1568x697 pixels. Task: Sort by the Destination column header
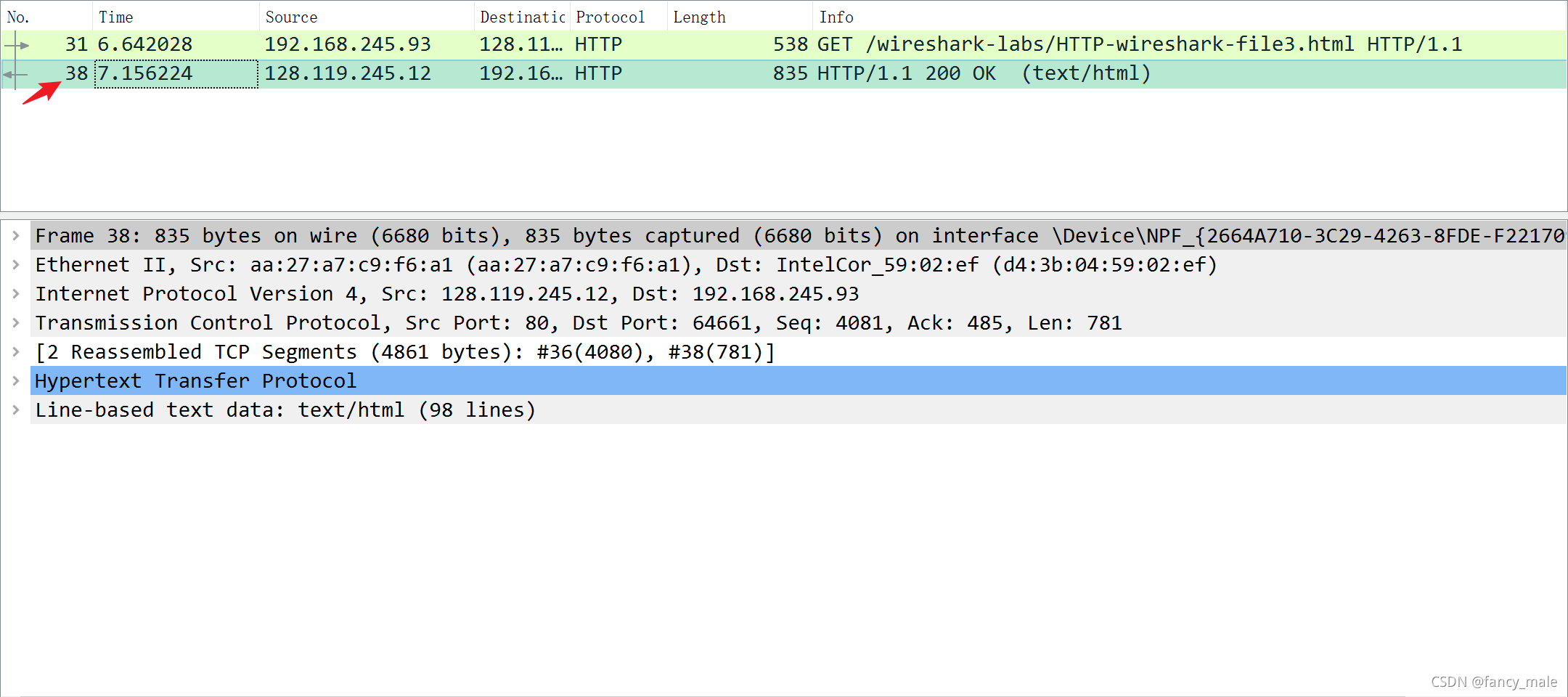pyautogui.click(x=522, y=17)
